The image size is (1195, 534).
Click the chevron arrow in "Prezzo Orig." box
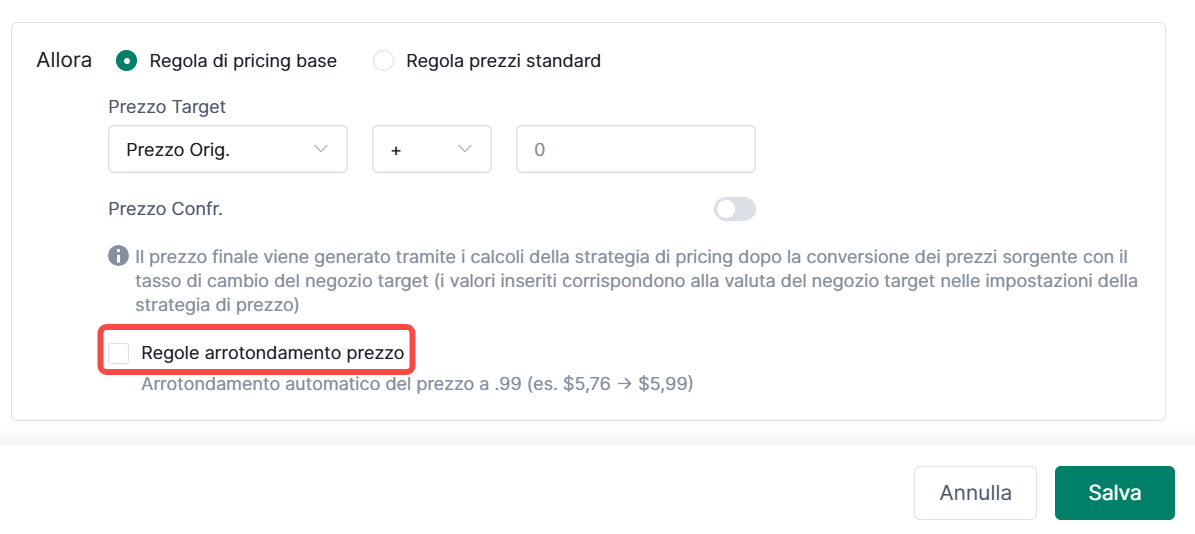pos(321,149)
